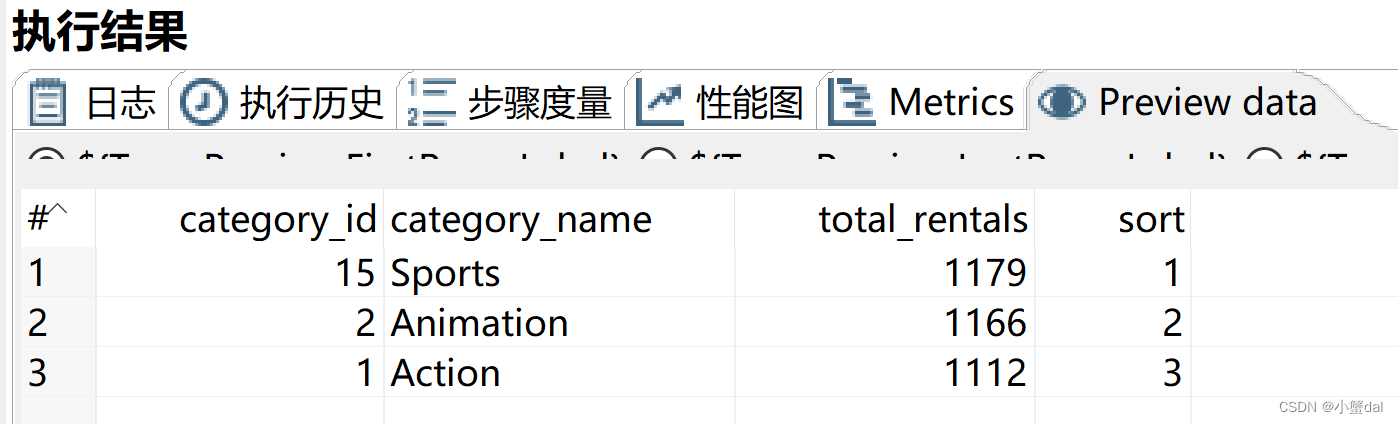Select the total_rentals value 1166
This screenshot has height=424, width=1398.
pos(884,322)
